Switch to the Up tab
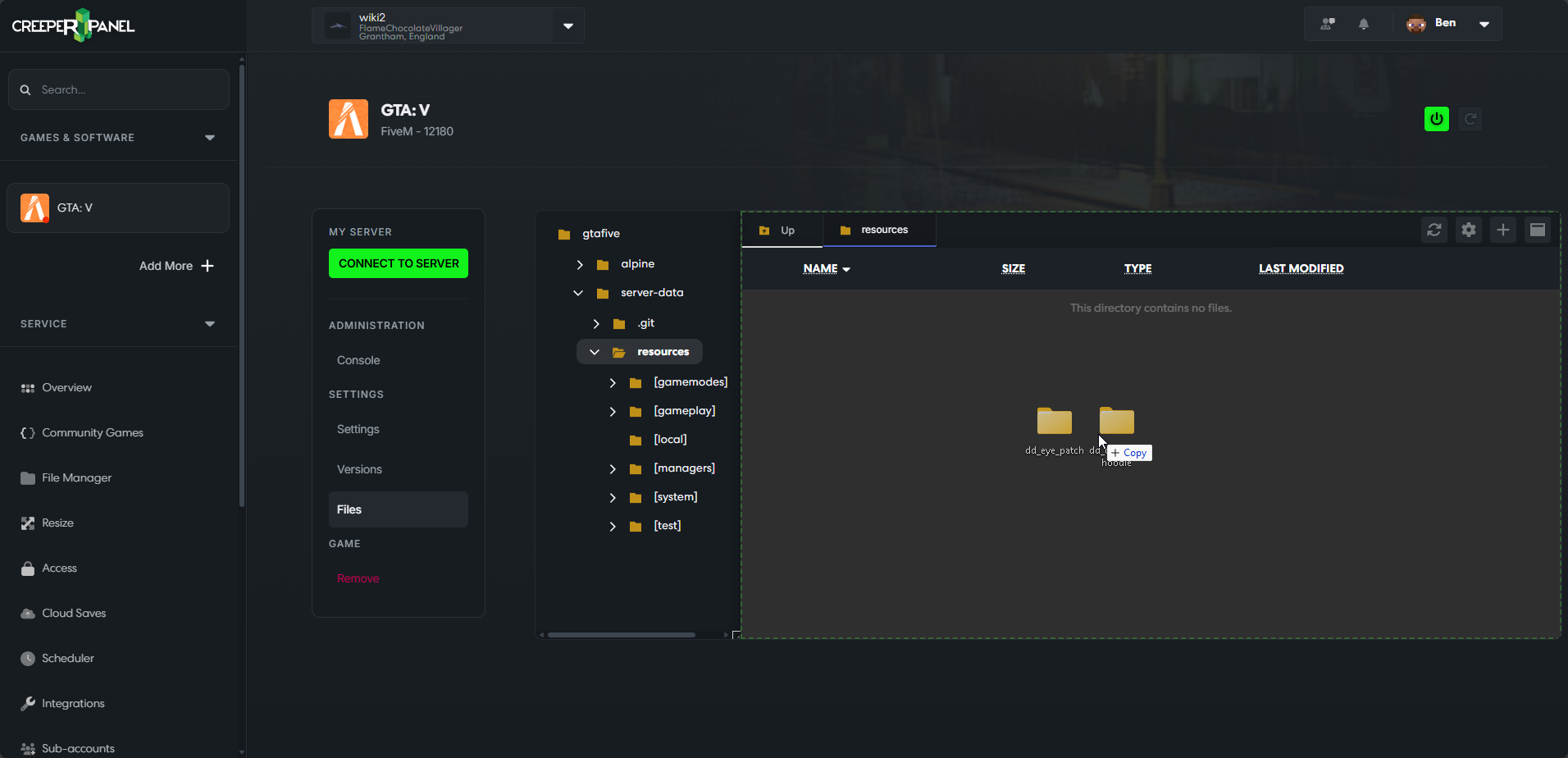This screenshot has height=758, width=1568. pos(781,231)
